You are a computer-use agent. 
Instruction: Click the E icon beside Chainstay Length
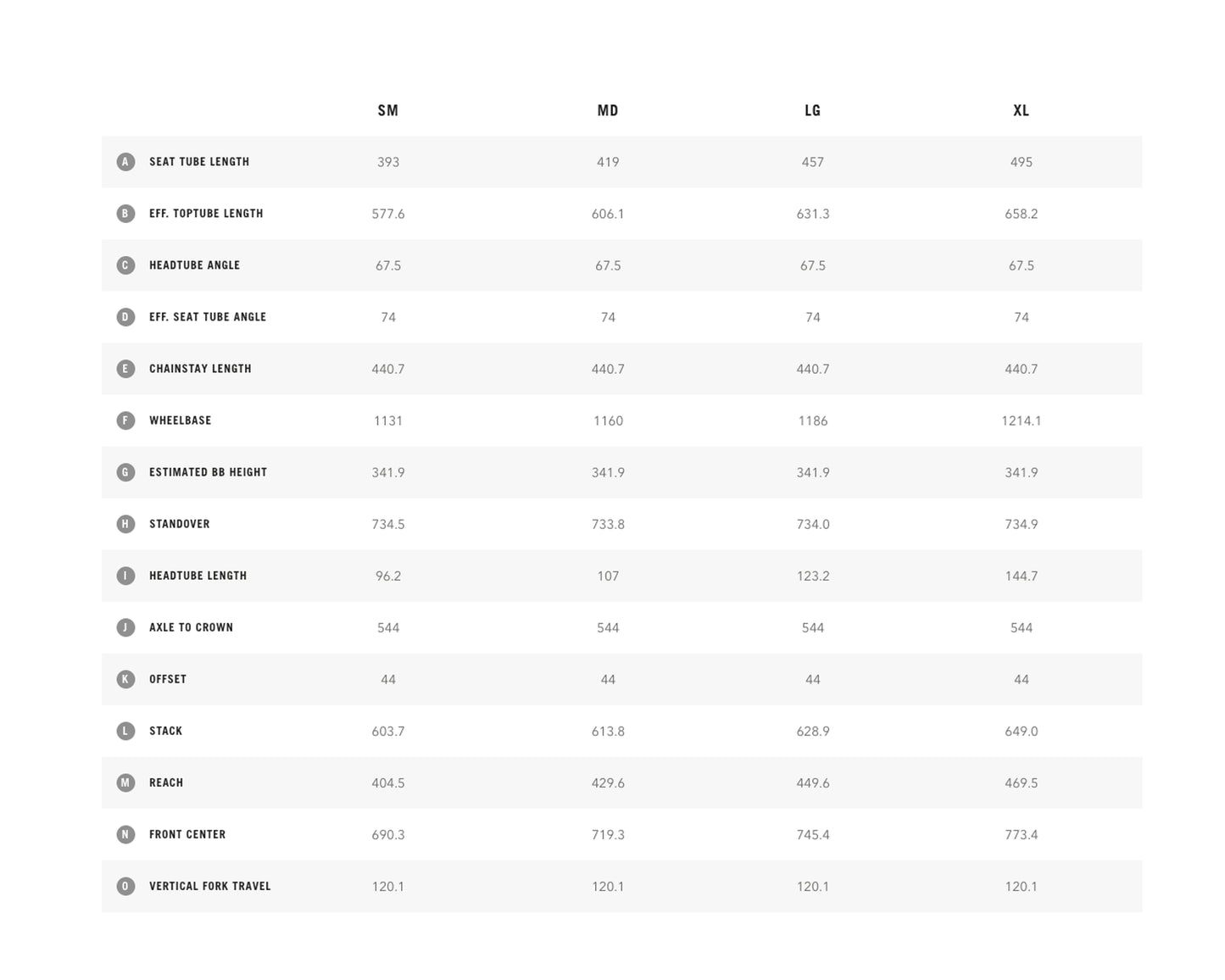click(x=125, y=369)
